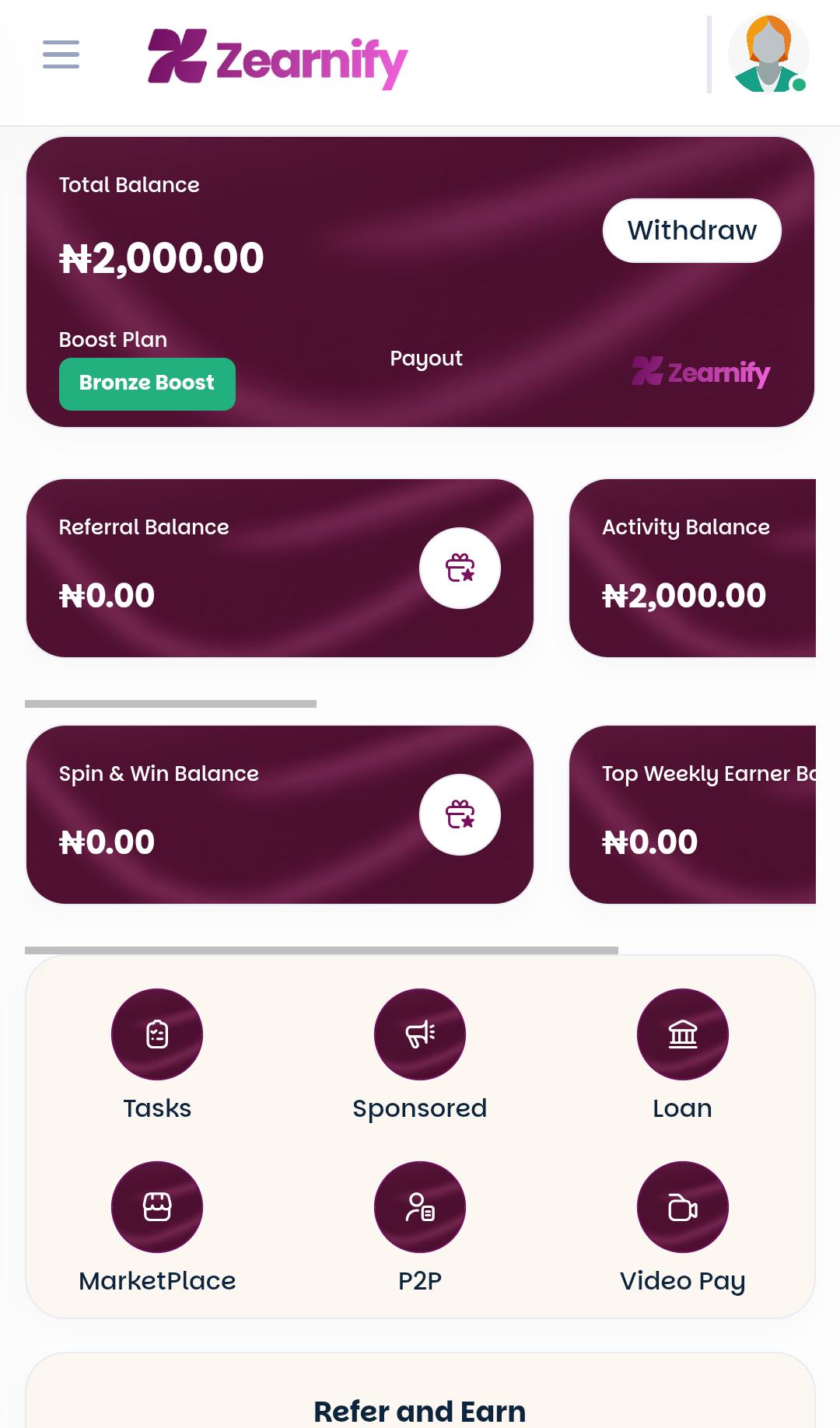This screenshot has height=1428, width=840.
Task: Click the carousel indicator under balance cards
Action: pos(171,705)
